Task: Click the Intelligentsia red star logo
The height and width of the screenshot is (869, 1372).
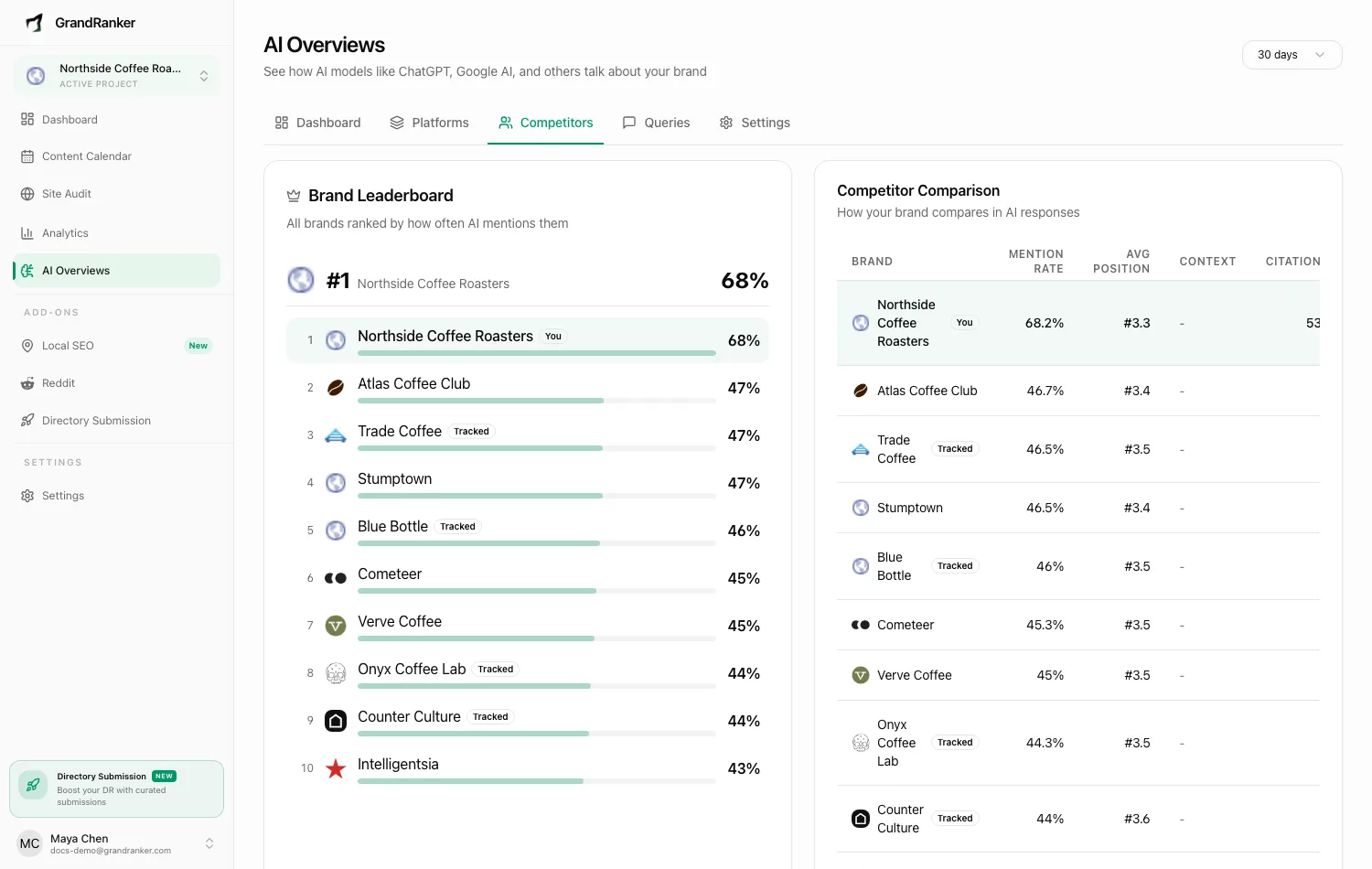Action: (x=336, y=768)
